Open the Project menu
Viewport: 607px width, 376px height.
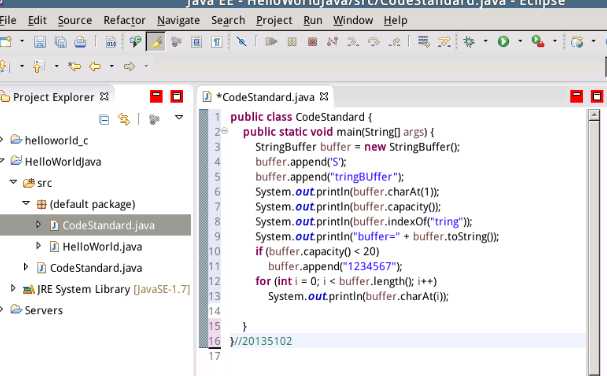274,20
